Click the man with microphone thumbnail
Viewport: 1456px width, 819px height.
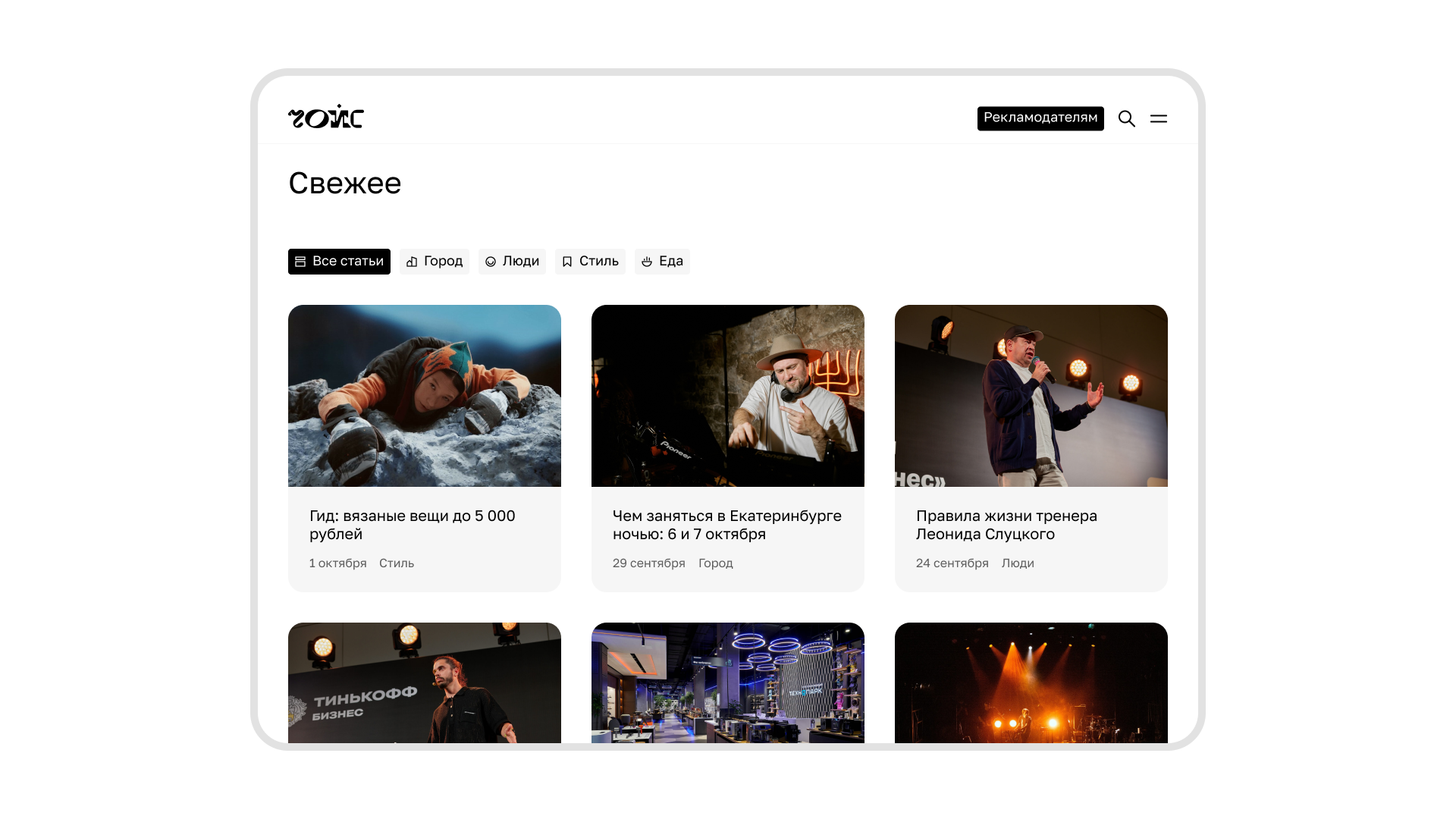[x=1031, y=396]
